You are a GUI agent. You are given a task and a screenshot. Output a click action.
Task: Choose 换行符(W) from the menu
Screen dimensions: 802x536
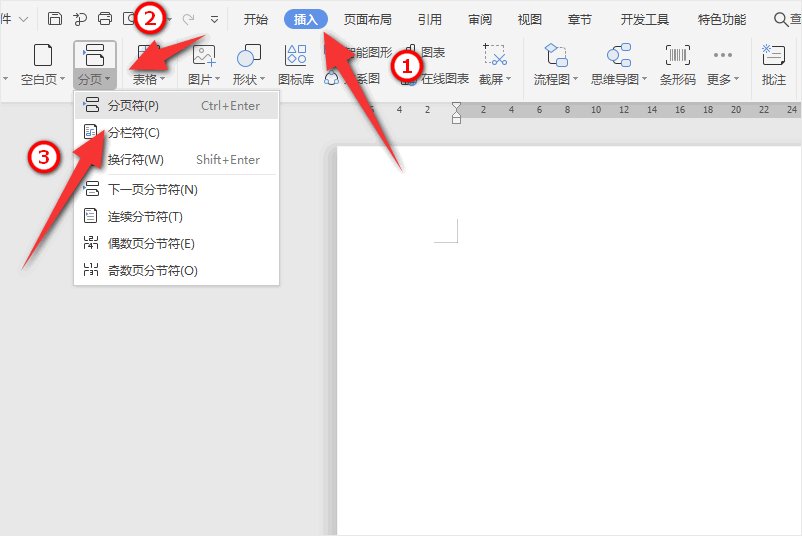(176, 160)
